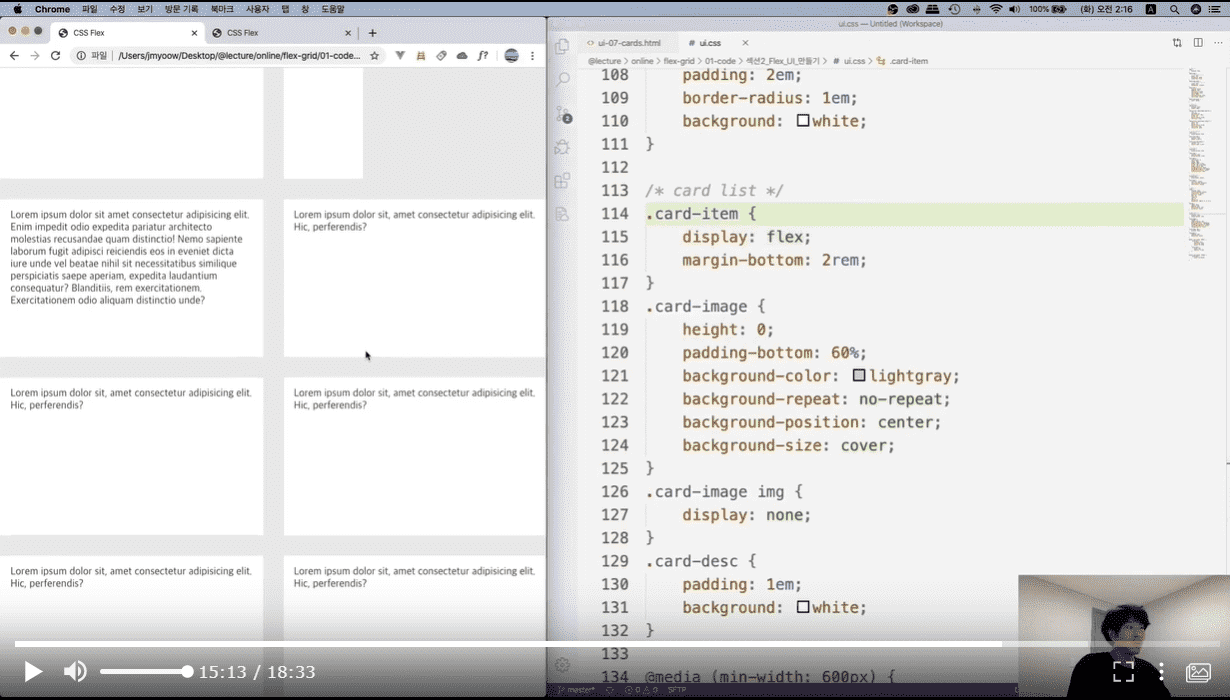Switch to the second CSS Flex Chrome tab

tap(280, 33)
